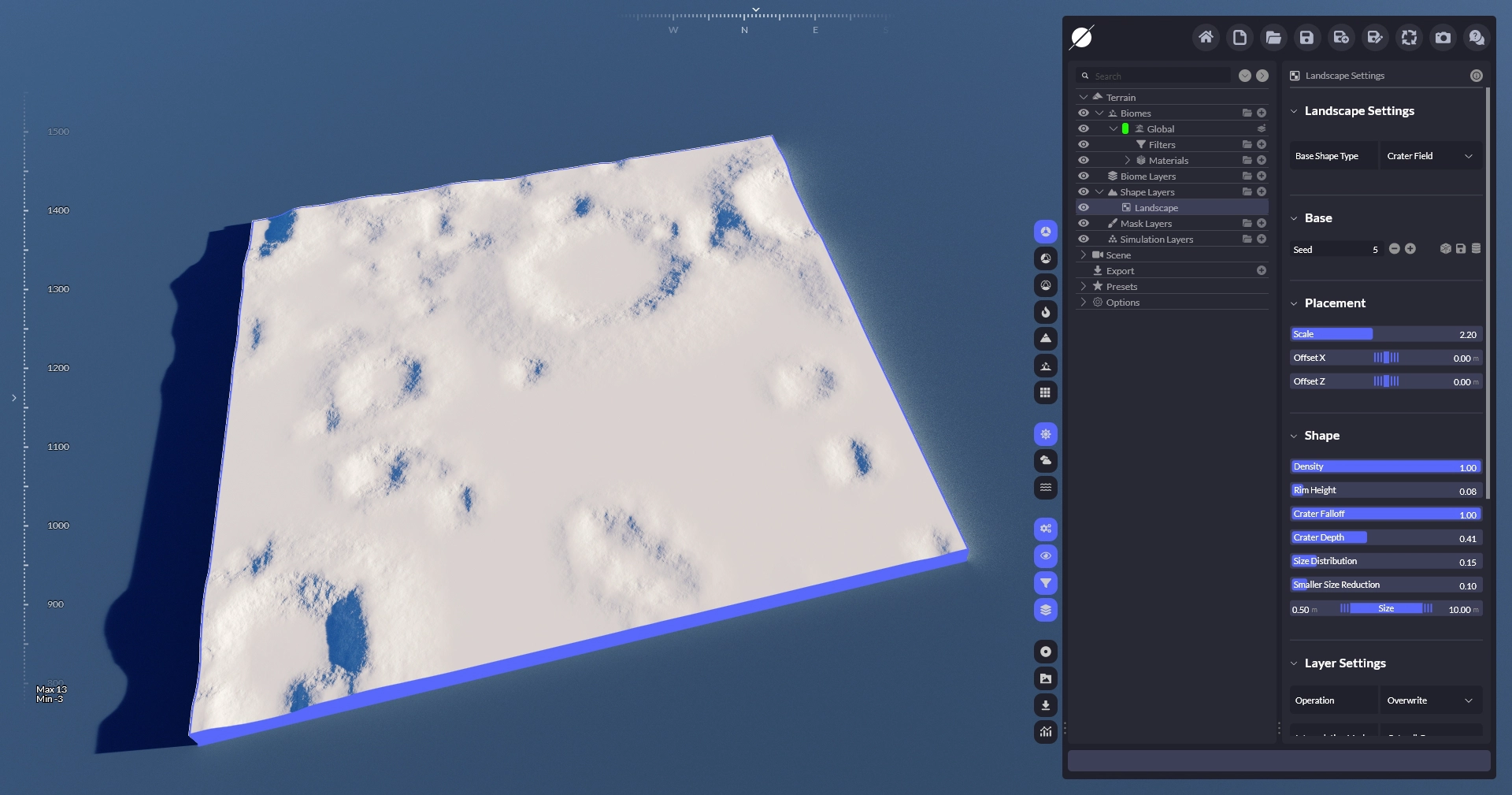Click the refresh arrows icon in toolbar
Screen dimensions: 1512x795
coord(1409,37)
